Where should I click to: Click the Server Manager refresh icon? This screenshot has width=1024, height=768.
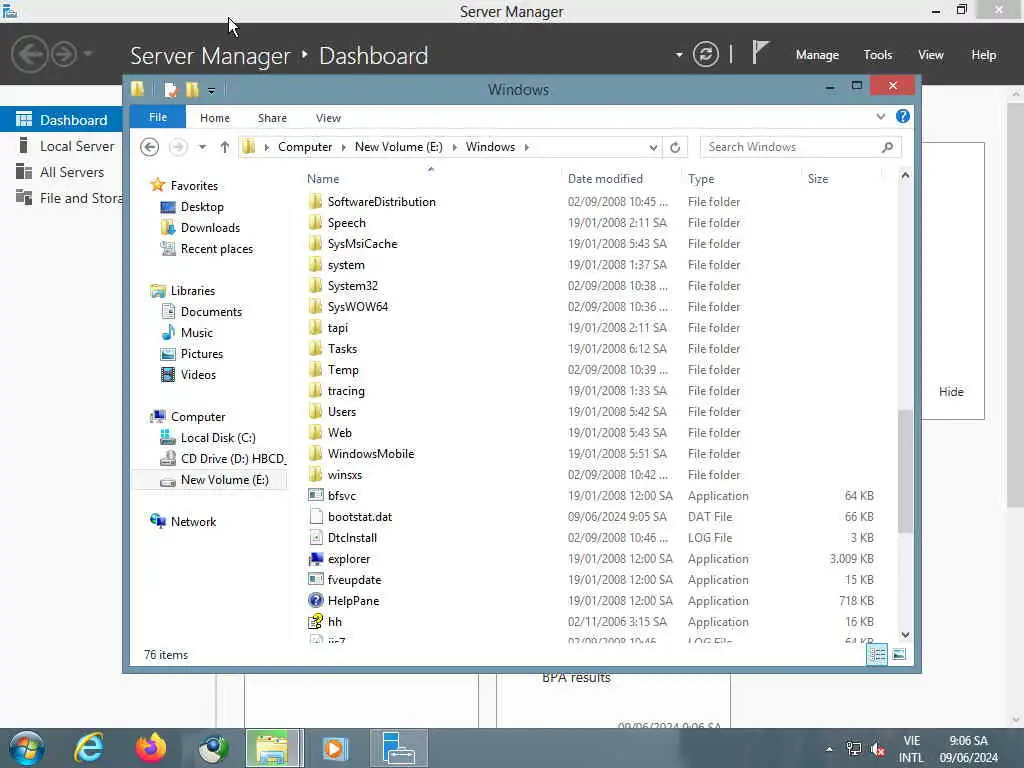click(706, 54)
